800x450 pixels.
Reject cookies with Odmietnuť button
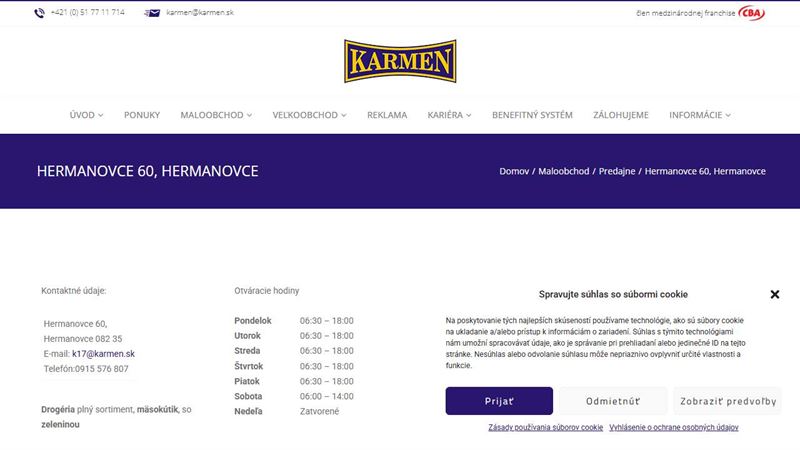tap(613, 401)
